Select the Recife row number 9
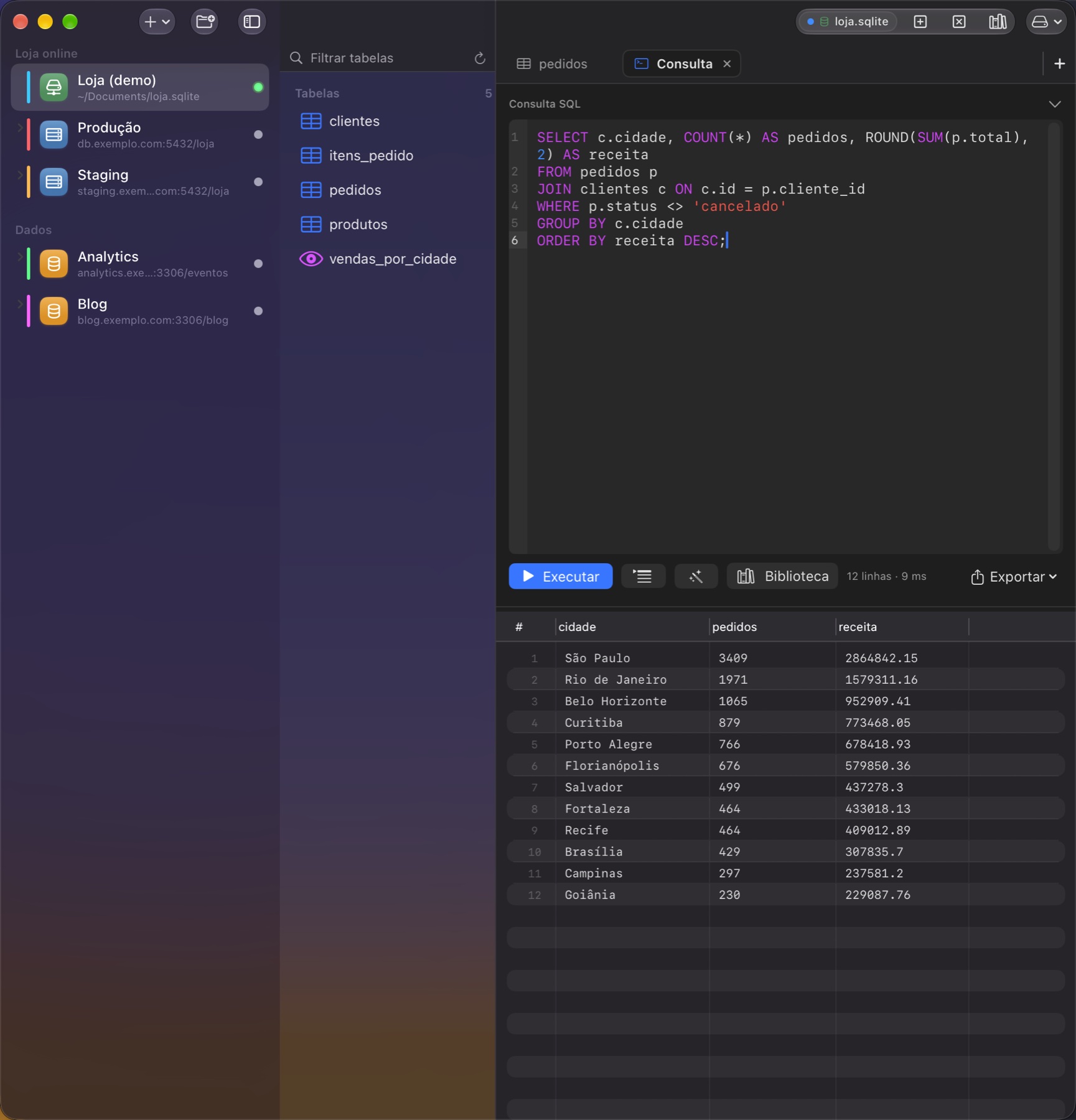 pyautogui.click(x=534, y=831)
